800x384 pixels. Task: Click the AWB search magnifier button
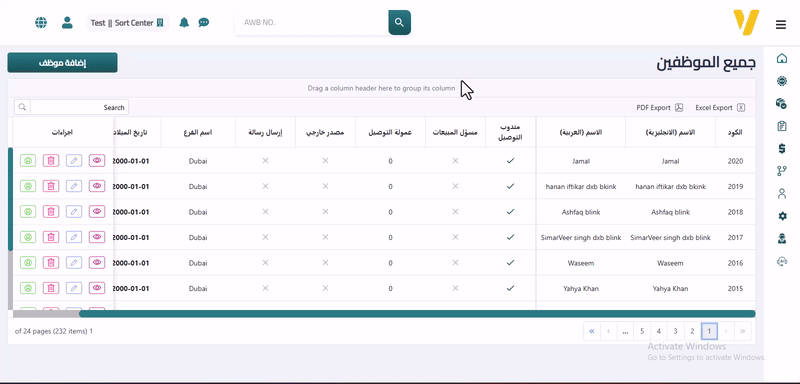(x=399, y=22)
